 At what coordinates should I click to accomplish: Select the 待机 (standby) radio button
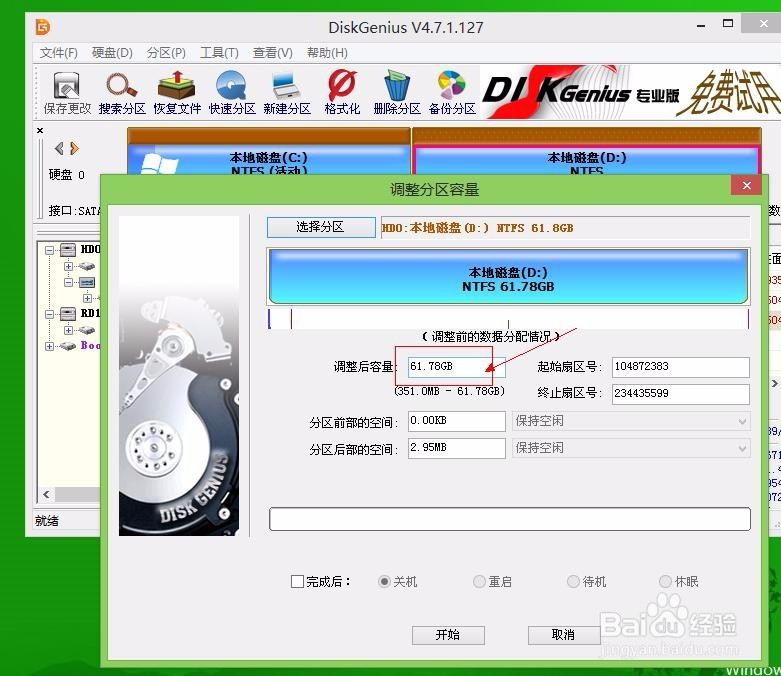coord(573,581)
